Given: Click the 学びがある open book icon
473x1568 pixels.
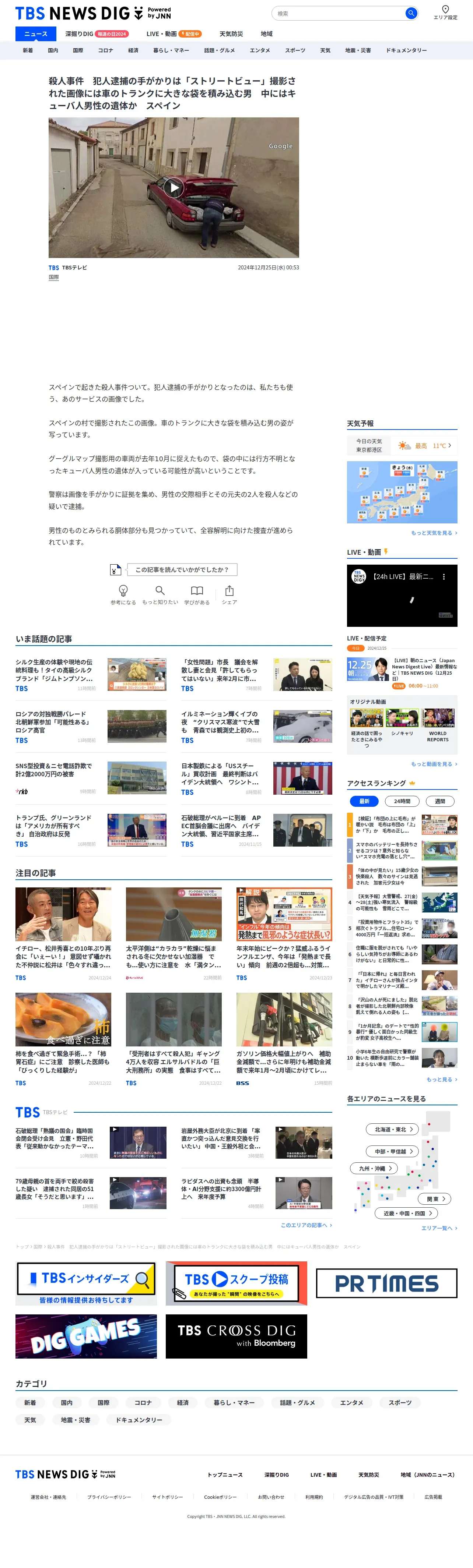Looking at the screenshot, I should (197, 590).
